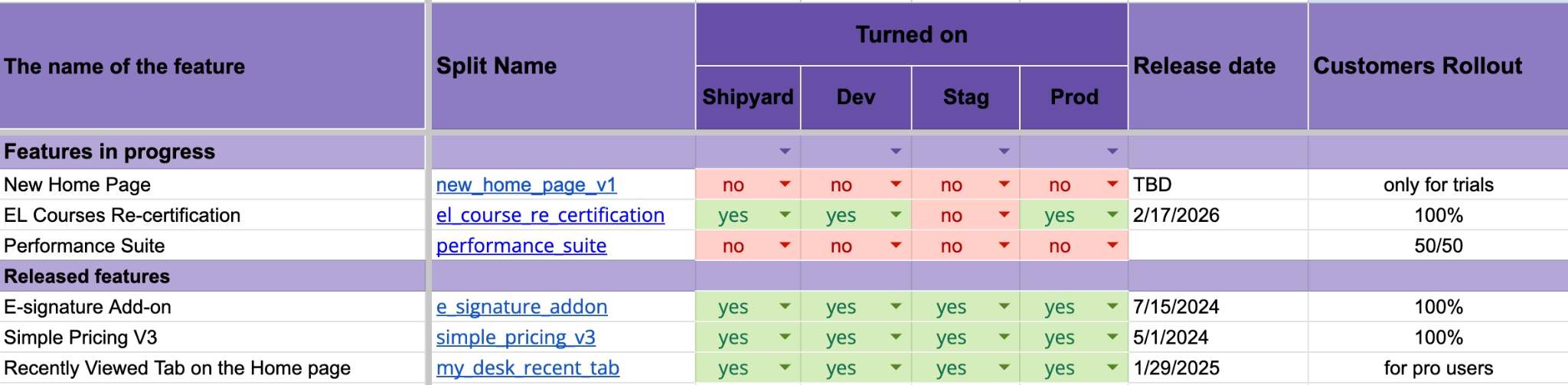Click Shipyard dropdown arrow in Features in progress row

(785, 152)
